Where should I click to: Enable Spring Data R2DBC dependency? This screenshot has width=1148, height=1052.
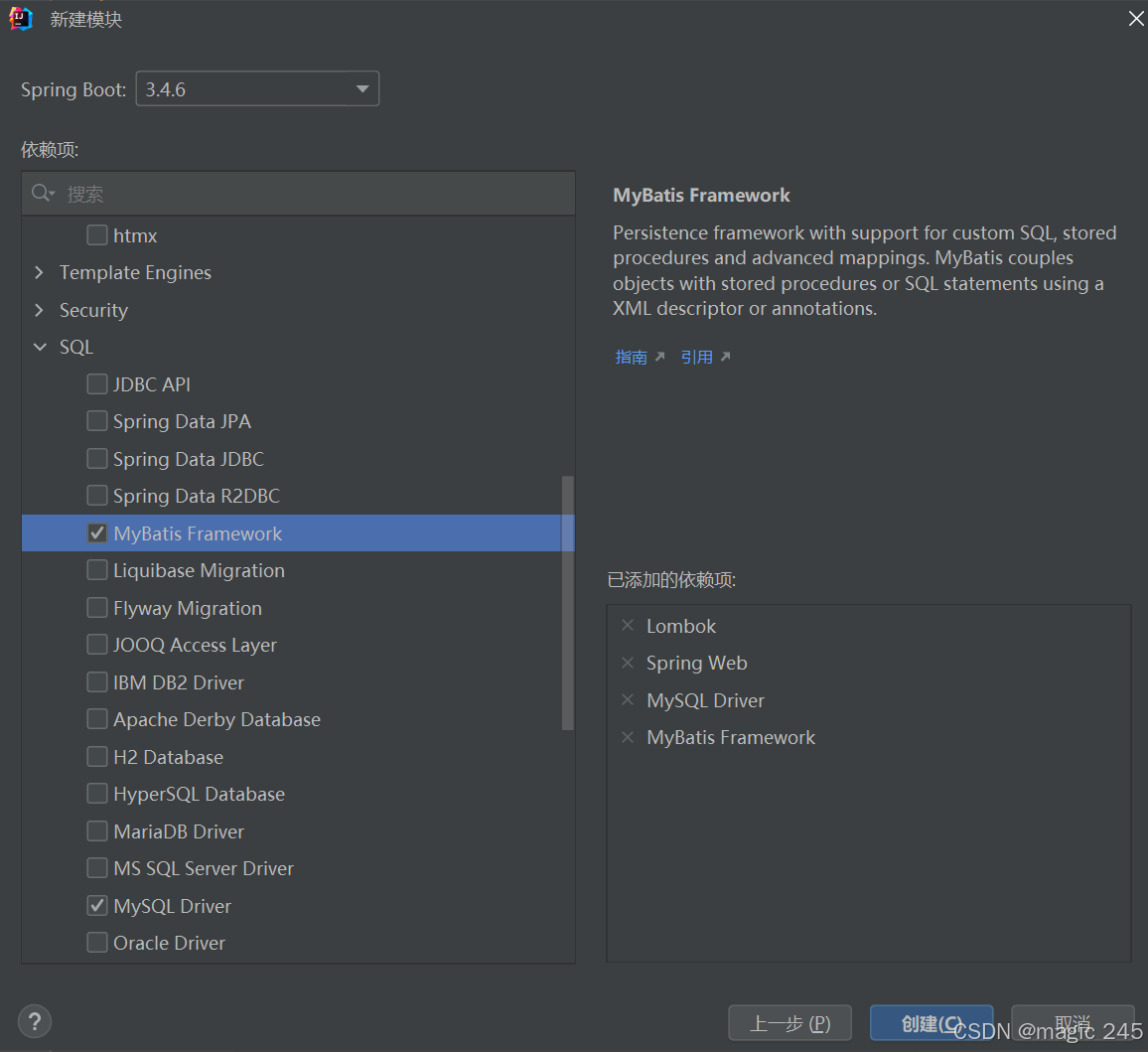tap(96, 496)
